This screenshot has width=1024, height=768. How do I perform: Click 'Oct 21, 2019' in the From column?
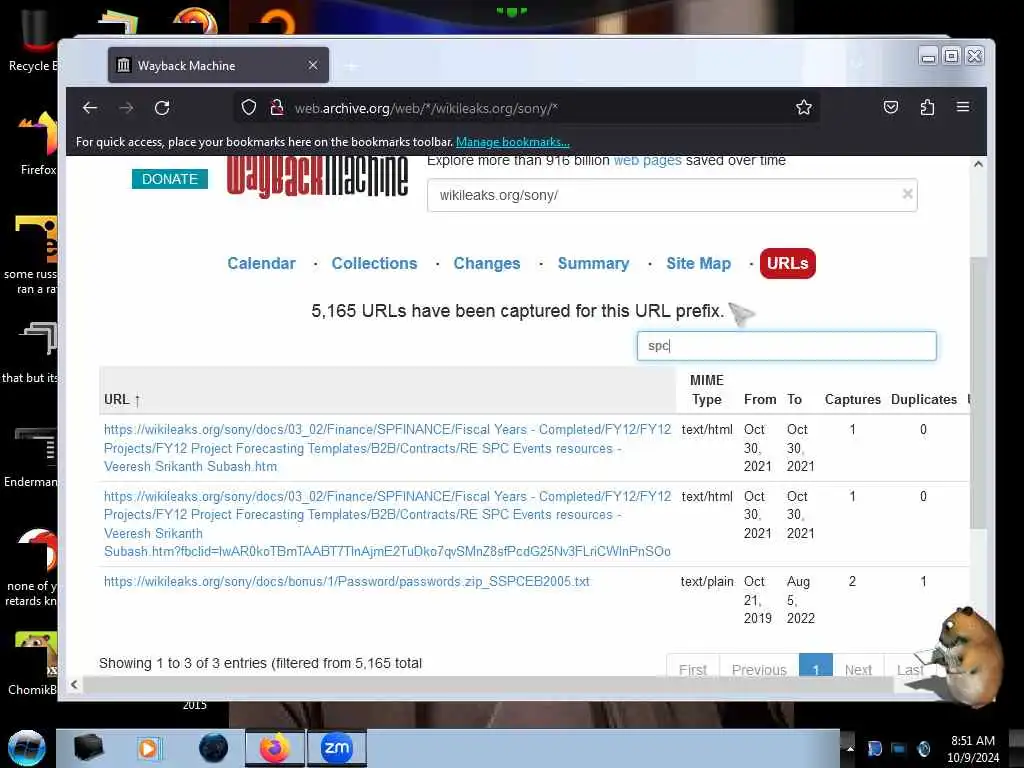tap(758, 600)
